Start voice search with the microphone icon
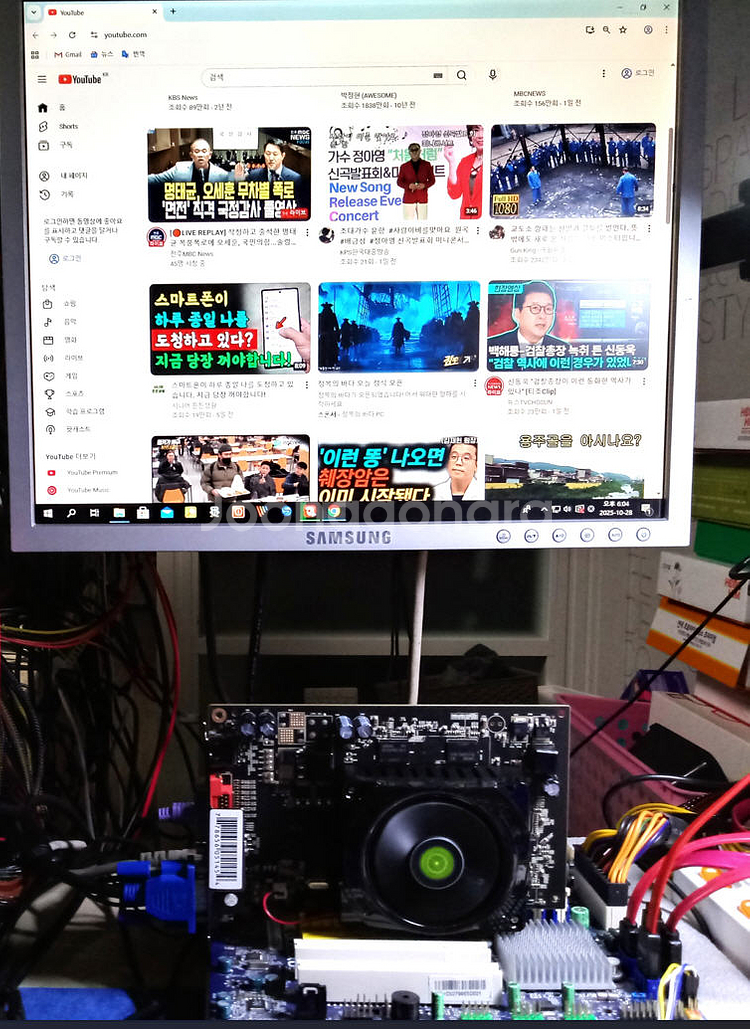 coord(493,75)
